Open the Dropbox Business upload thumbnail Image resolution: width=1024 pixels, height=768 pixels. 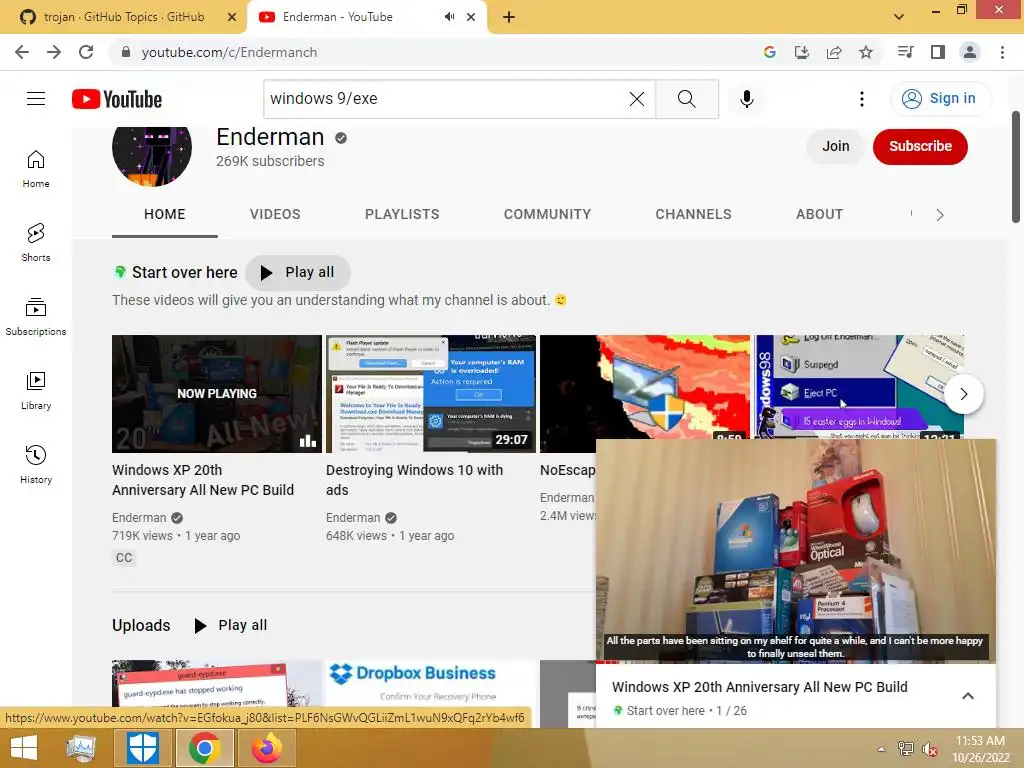tap(431, 683)
